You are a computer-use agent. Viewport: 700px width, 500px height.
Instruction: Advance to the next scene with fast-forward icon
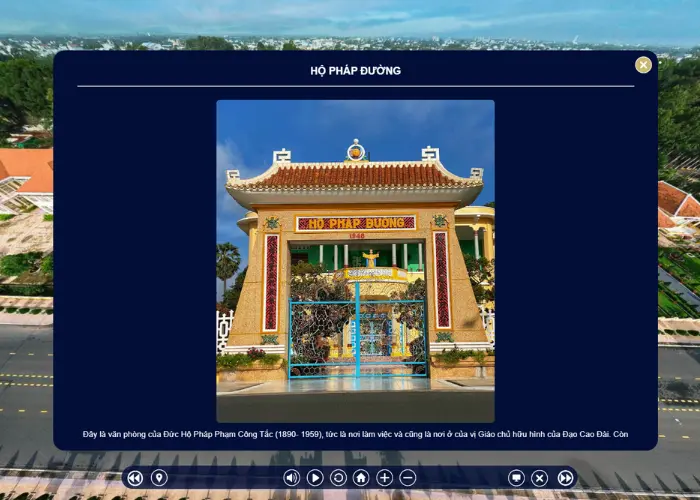565,478
